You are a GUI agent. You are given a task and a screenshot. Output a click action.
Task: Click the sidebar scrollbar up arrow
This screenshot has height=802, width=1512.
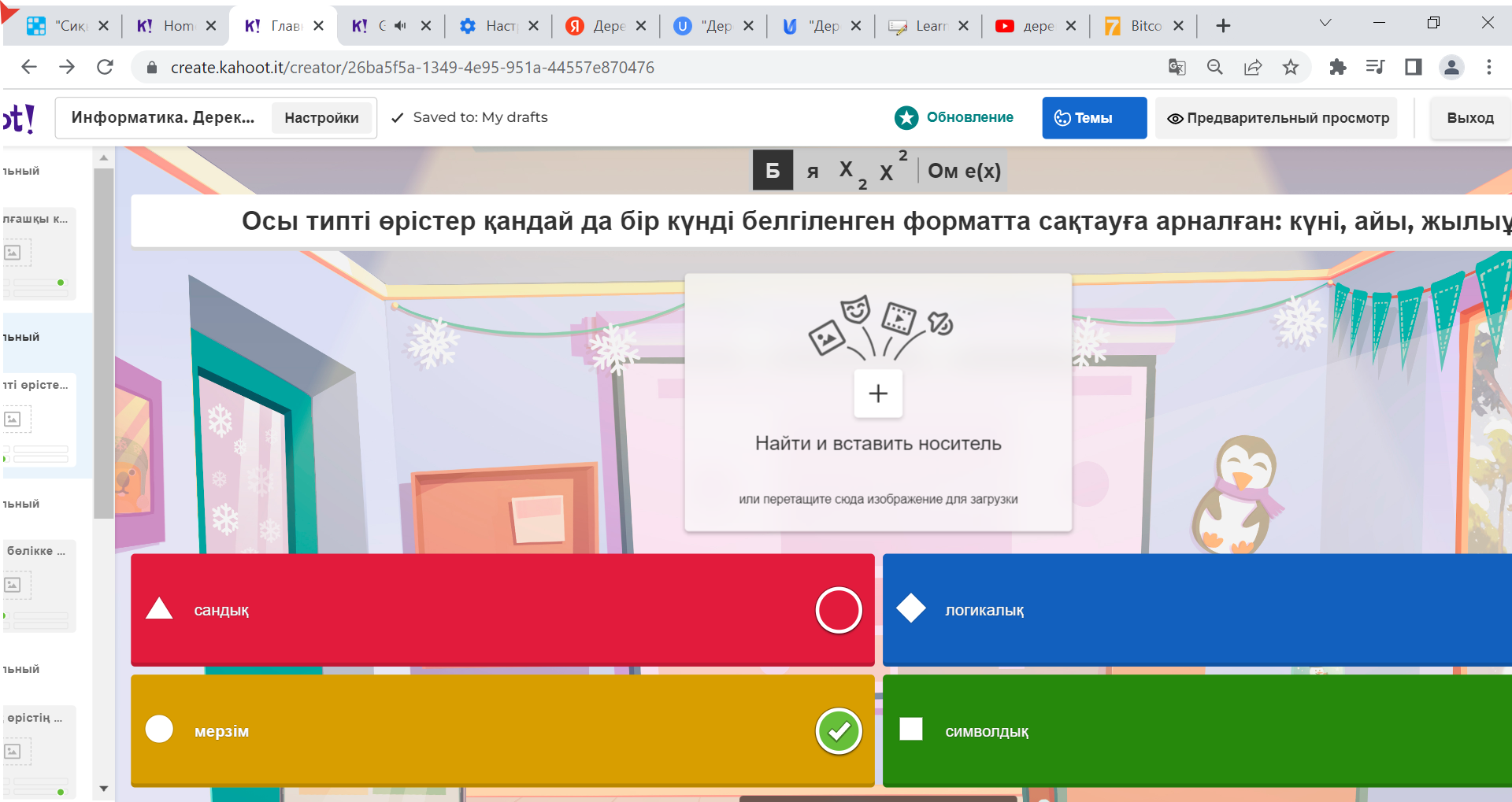click(104, 157)
